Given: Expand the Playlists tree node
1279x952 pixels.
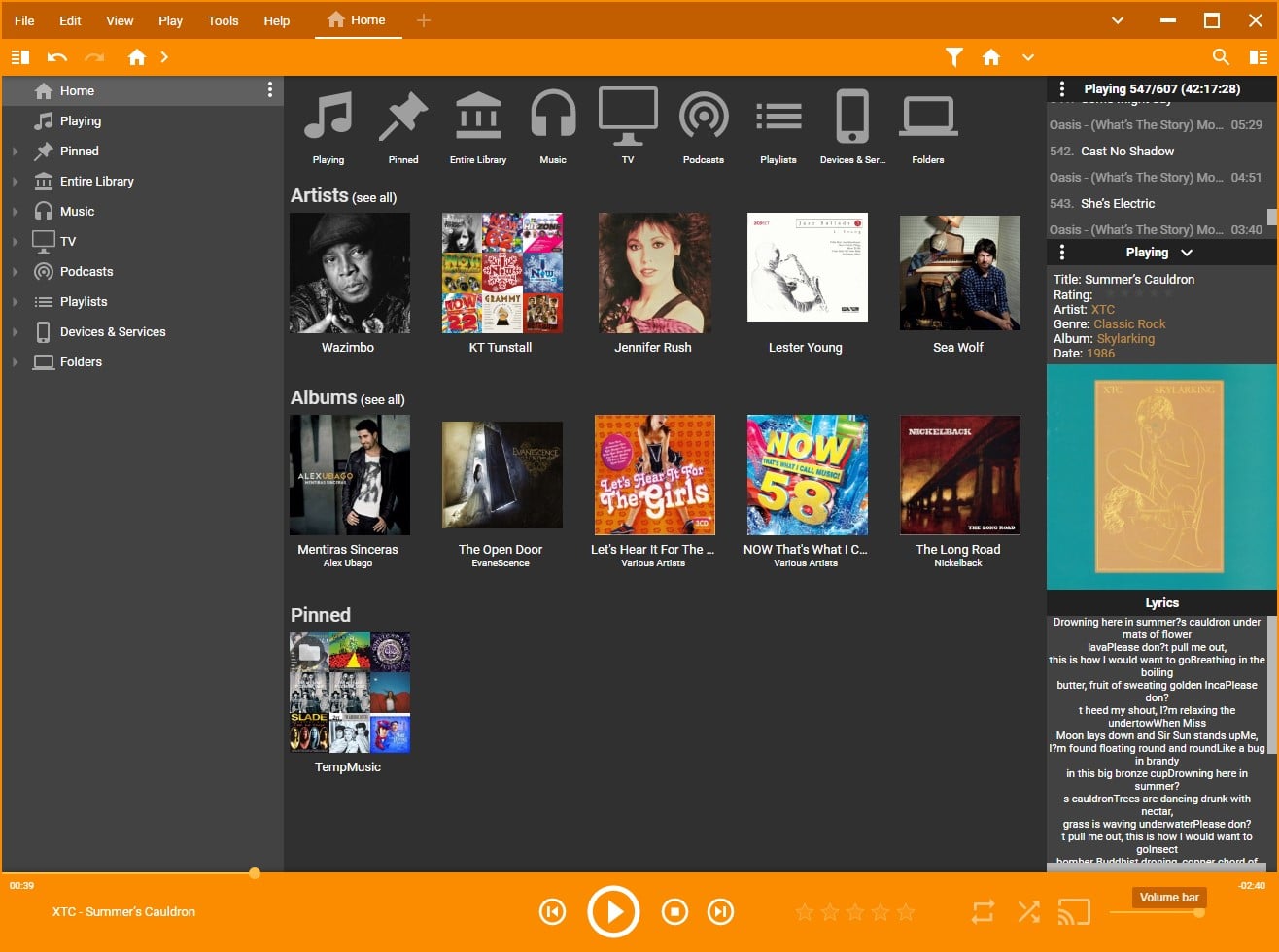Looking at the screenshot, I should (x=15, y=302).
